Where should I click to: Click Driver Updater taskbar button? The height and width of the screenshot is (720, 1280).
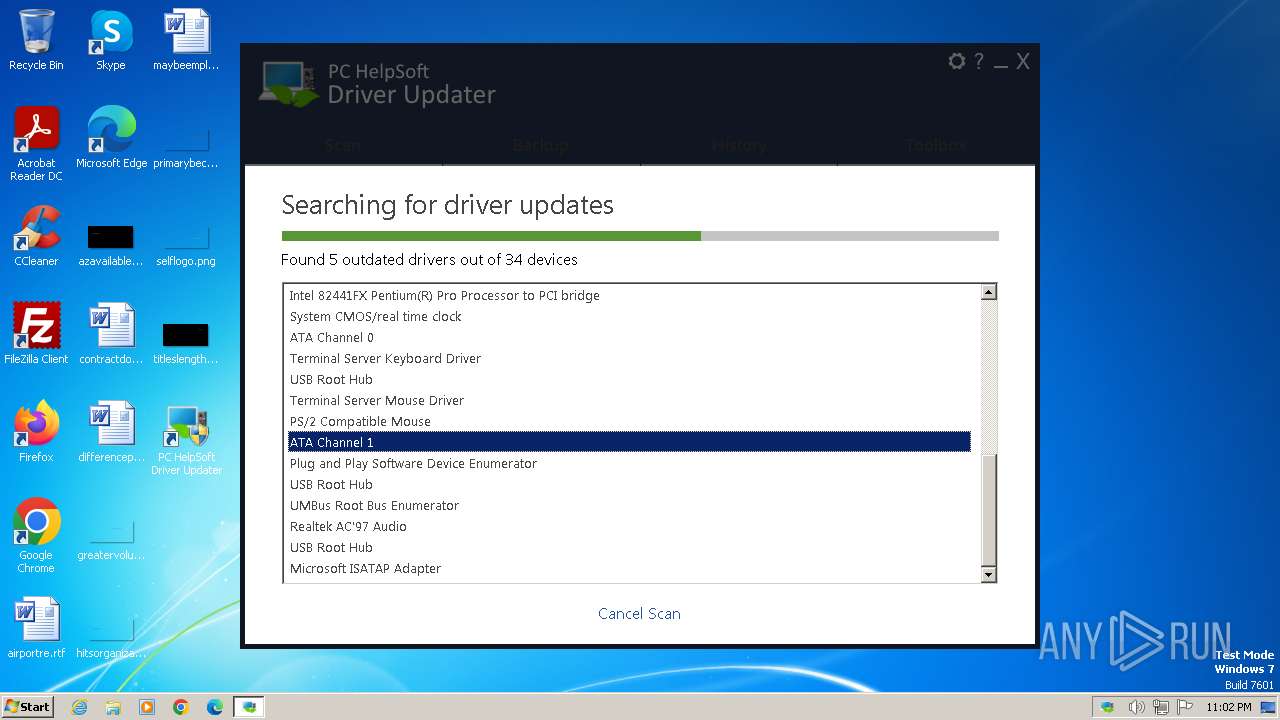(x=249, y=707)
